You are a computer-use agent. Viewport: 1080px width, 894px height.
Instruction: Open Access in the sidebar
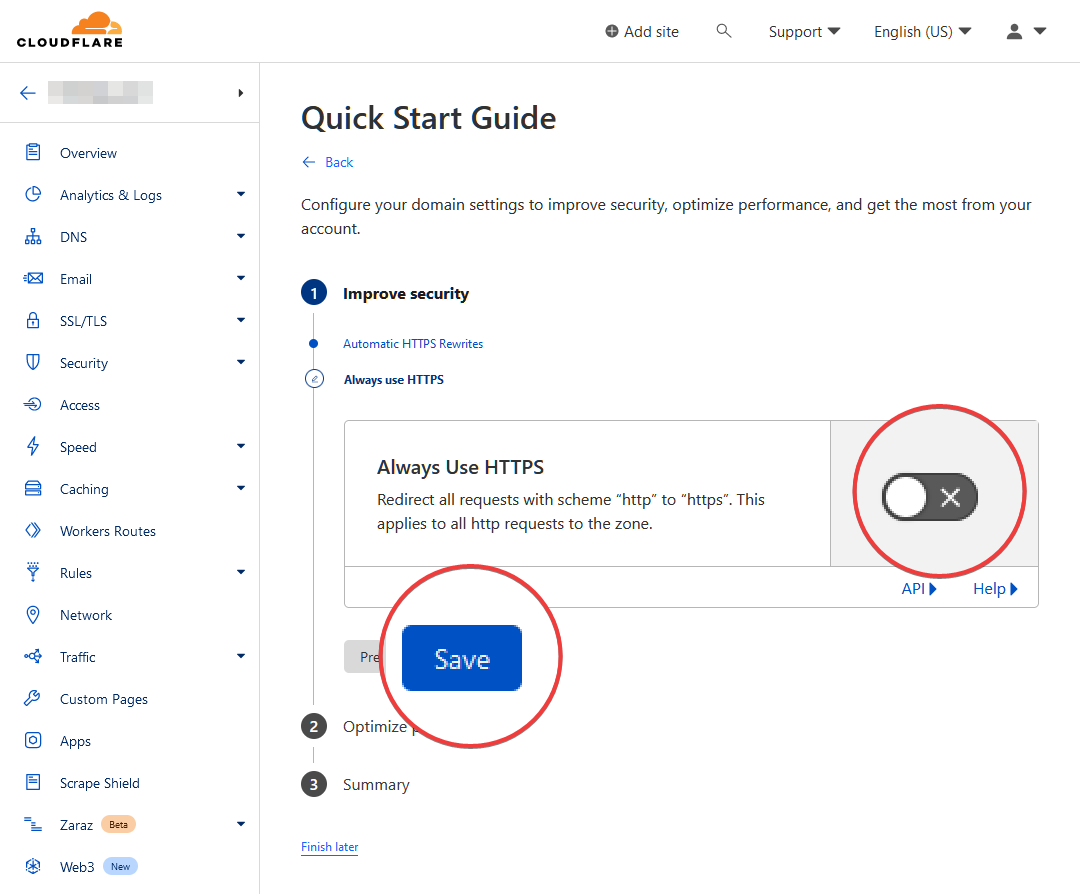80,405
